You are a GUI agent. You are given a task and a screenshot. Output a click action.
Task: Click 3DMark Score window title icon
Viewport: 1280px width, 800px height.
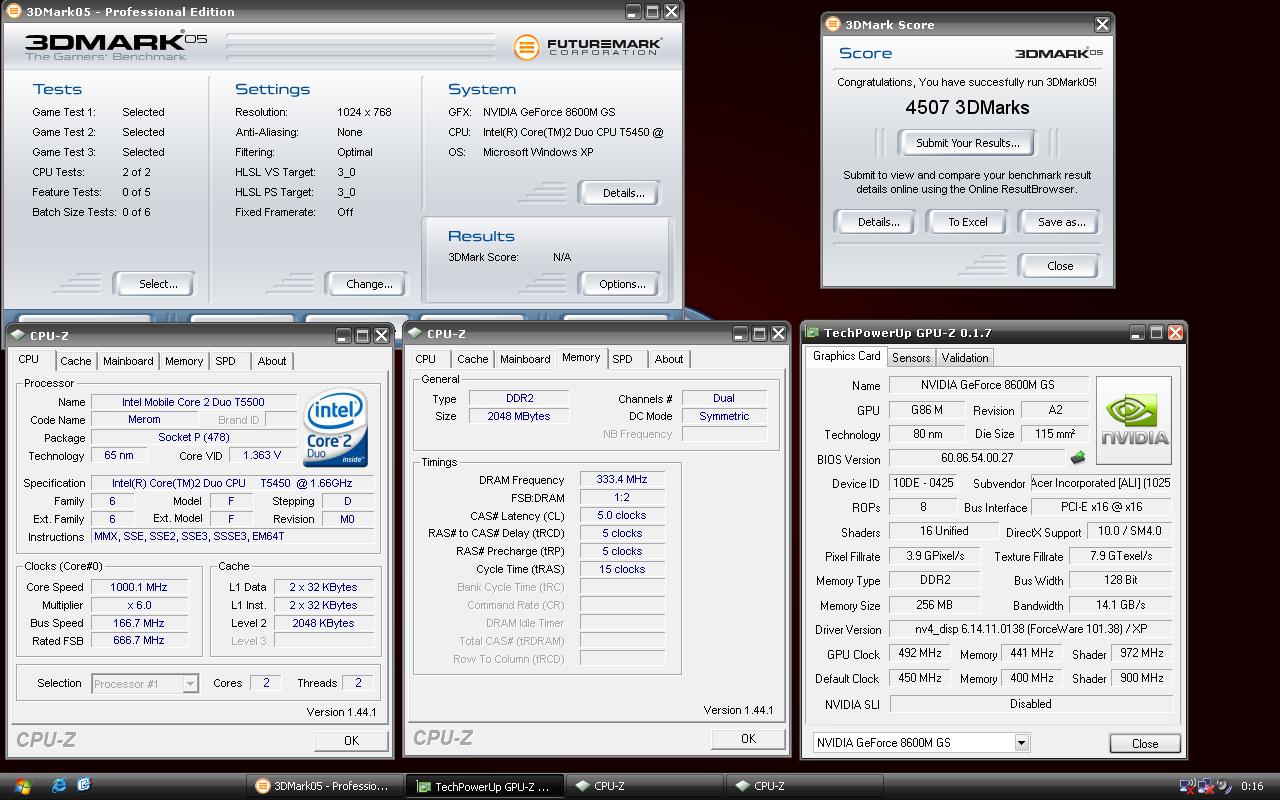pyautogui.click(x=833, y=25)
